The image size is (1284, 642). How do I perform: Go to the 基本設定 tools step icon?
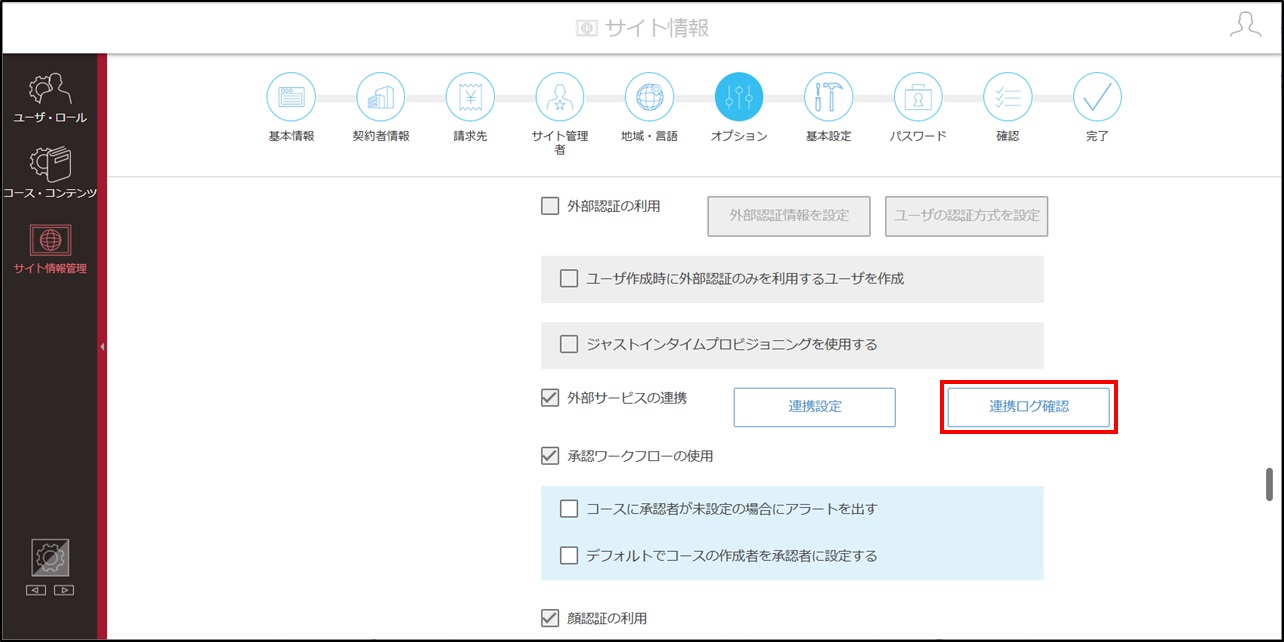pos(828,97)
